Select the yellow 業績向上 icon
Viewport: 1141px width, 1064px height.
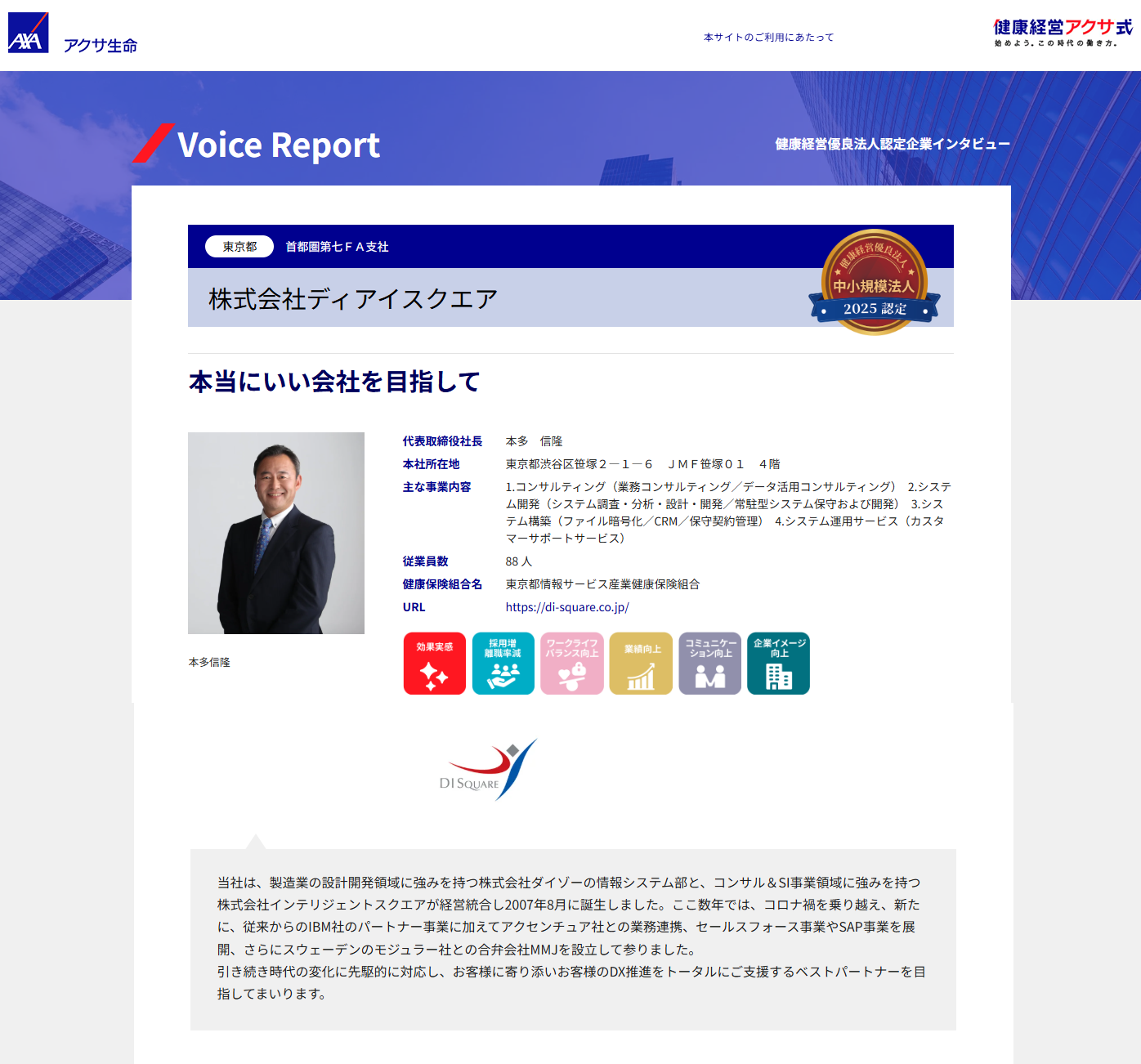click(641, 664)
